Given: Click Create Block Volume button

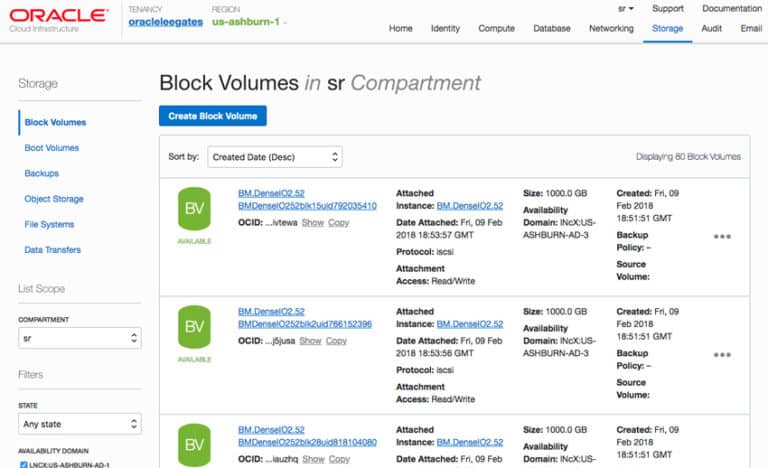Looking at the screenshot, I should coord(213,116).
